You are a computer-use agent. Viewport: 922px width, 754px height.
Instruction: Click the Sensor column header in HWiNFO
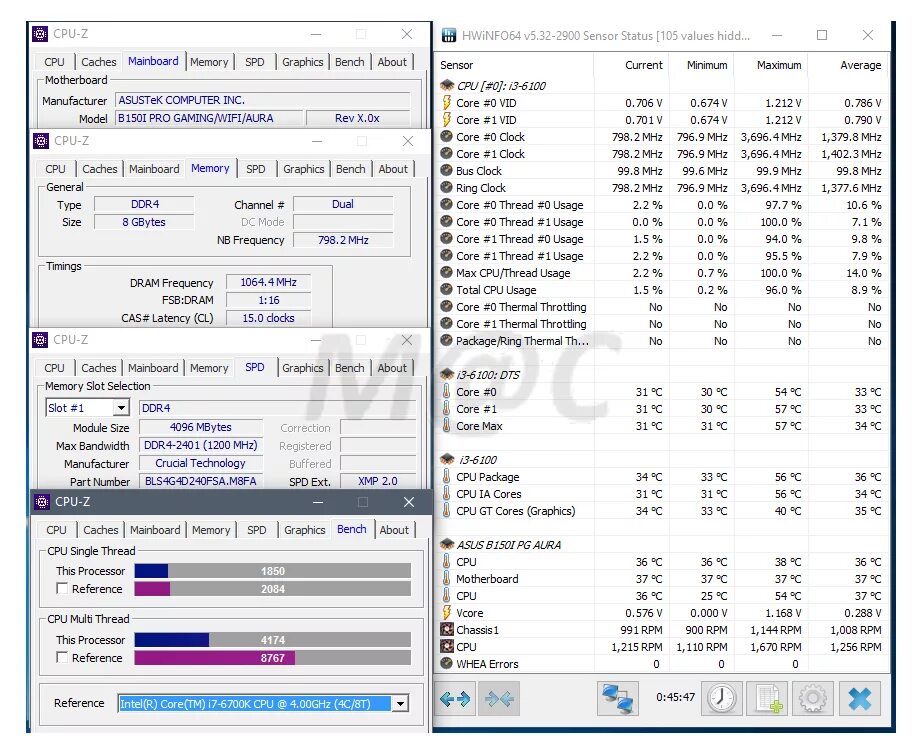coord(514,65)
